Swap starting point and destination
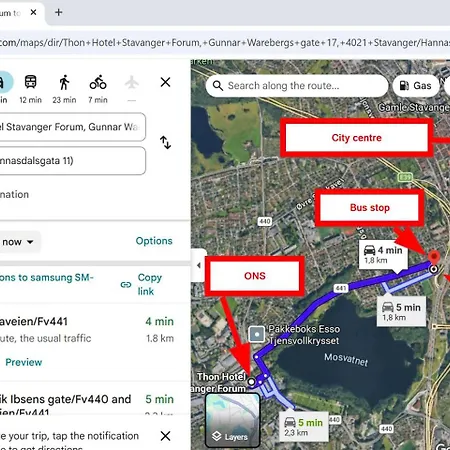This screenshot has height=450, width=450. coord(165,142)
